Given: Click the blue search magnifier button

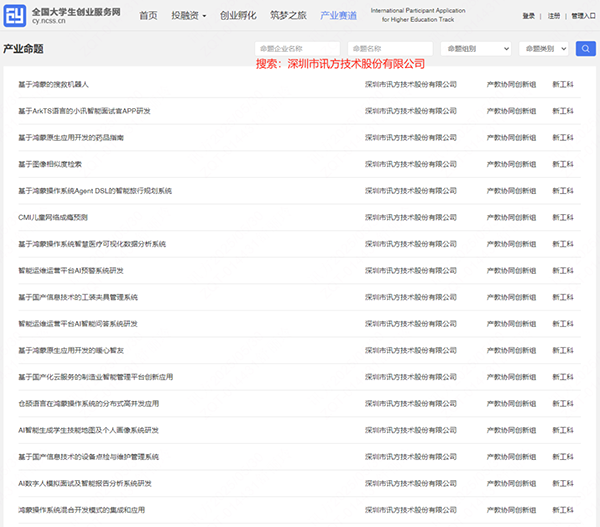Looking at the screenshot, I should (586, 49).
